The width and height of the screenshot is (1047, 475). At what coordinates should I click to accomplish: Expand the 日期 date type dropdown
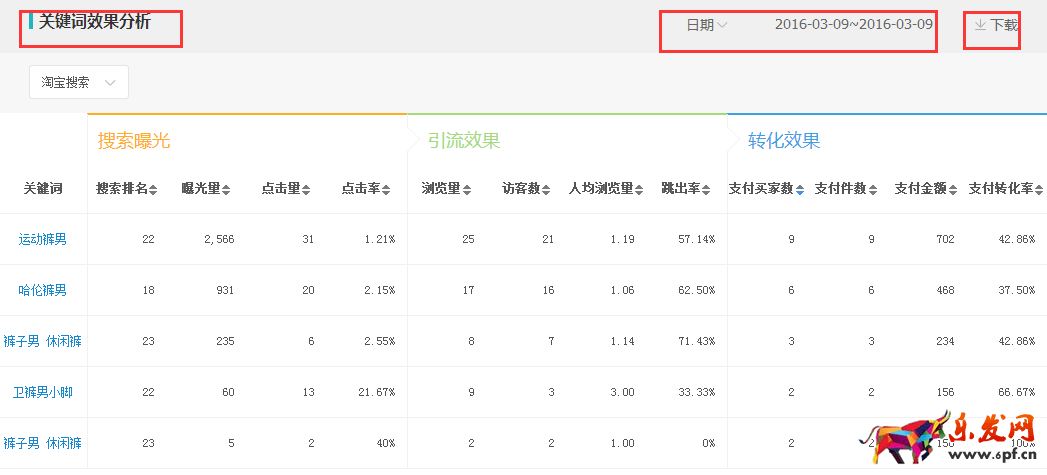coord(706,25)
